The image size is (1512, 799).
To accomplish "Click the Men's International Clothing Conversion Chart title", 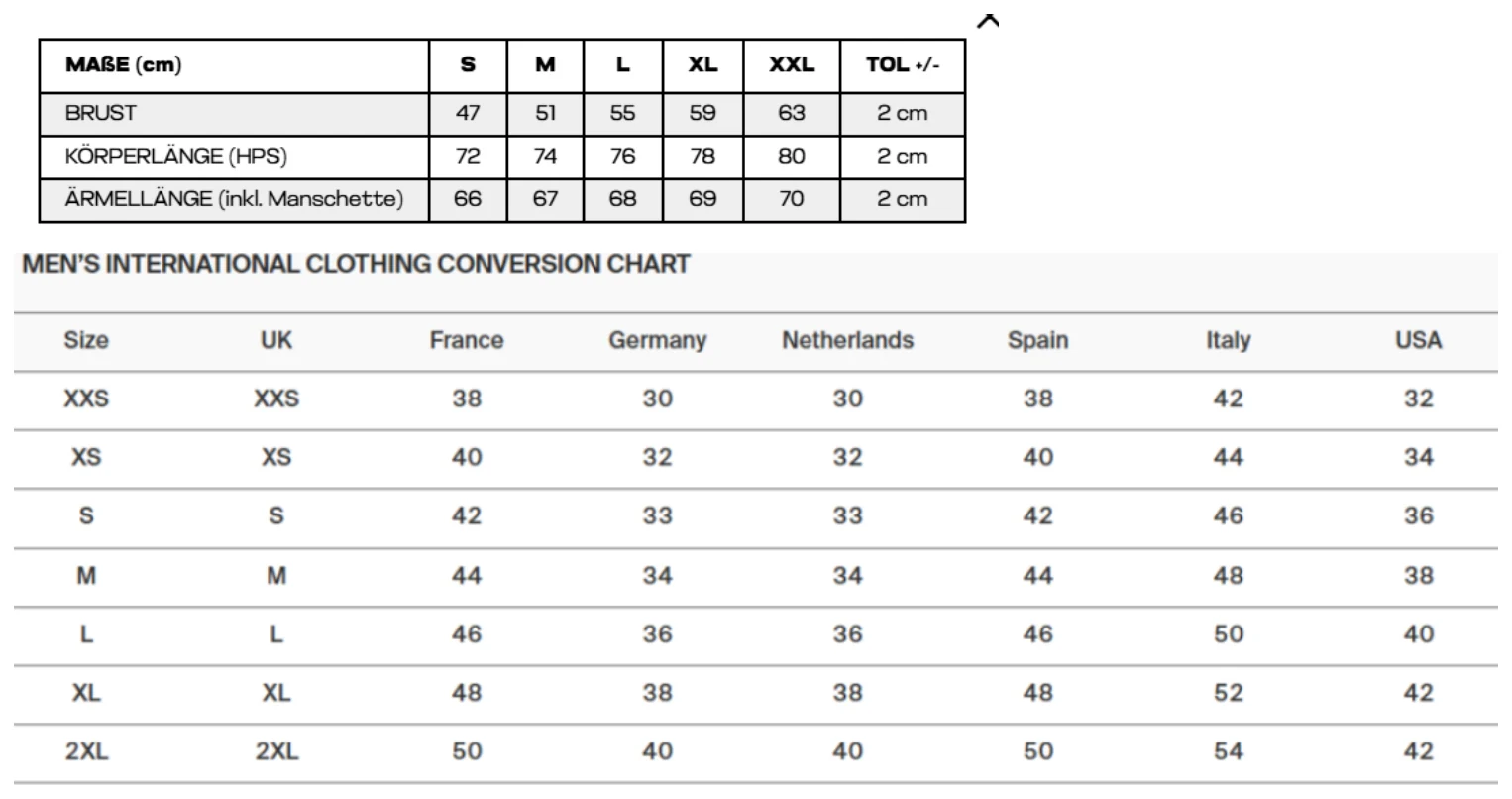I will point(357,265).
